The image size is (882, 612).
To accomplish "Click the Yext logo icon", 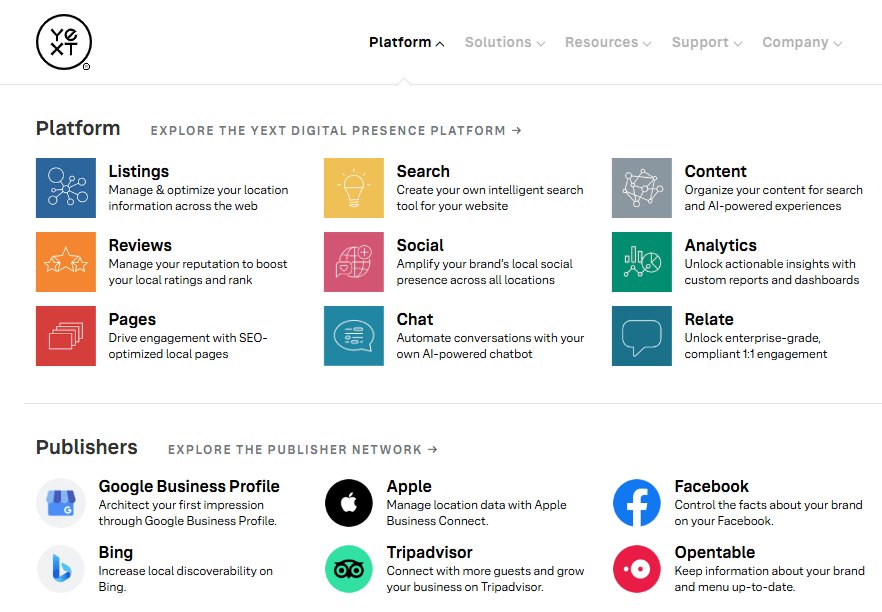I will (x=64, y=43).
